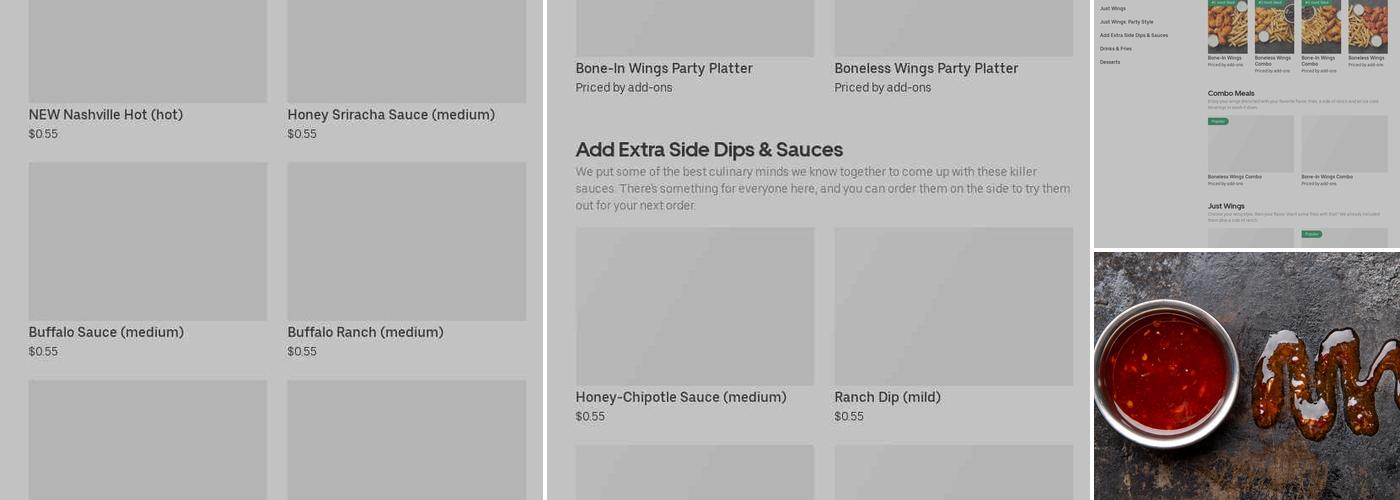
Task: Open the Desserts category in sidebar
Action: coord(1110,62)
